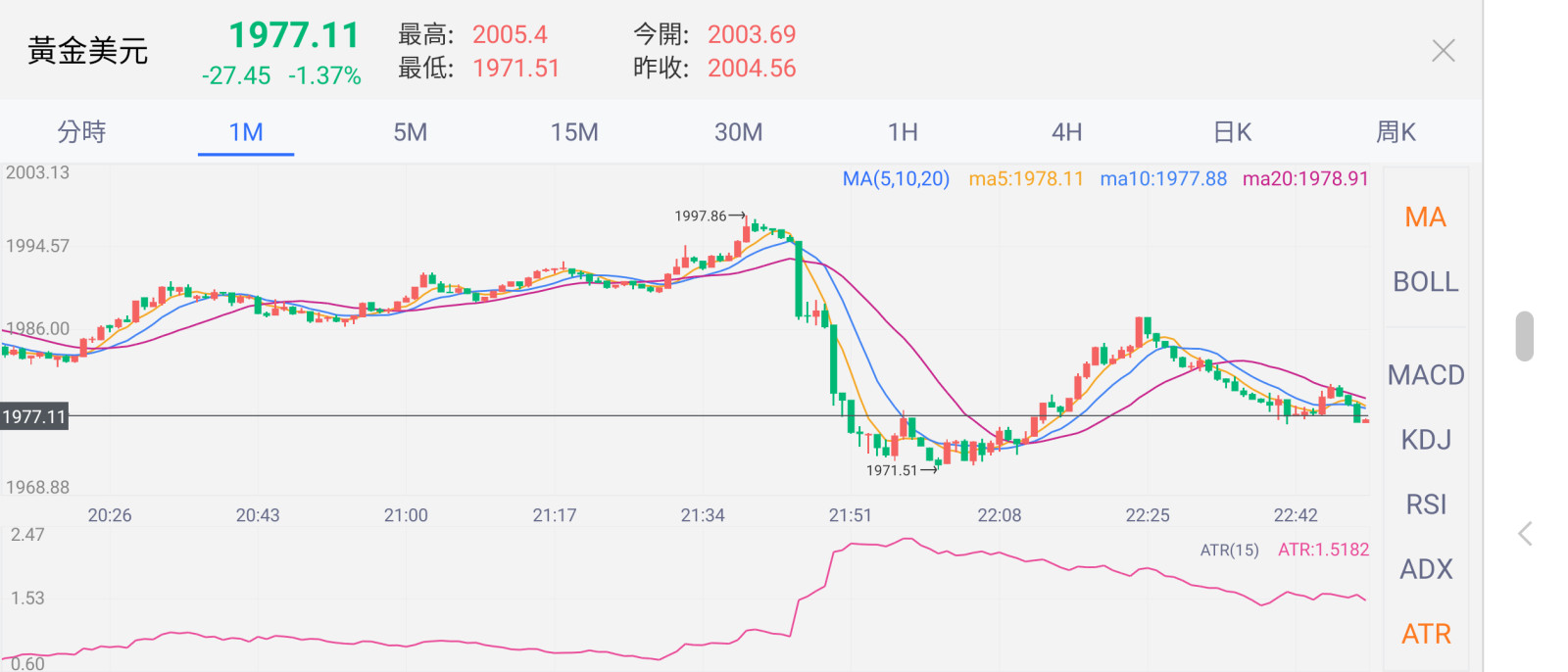Select the 1M timeframe tab

(246, 132)
